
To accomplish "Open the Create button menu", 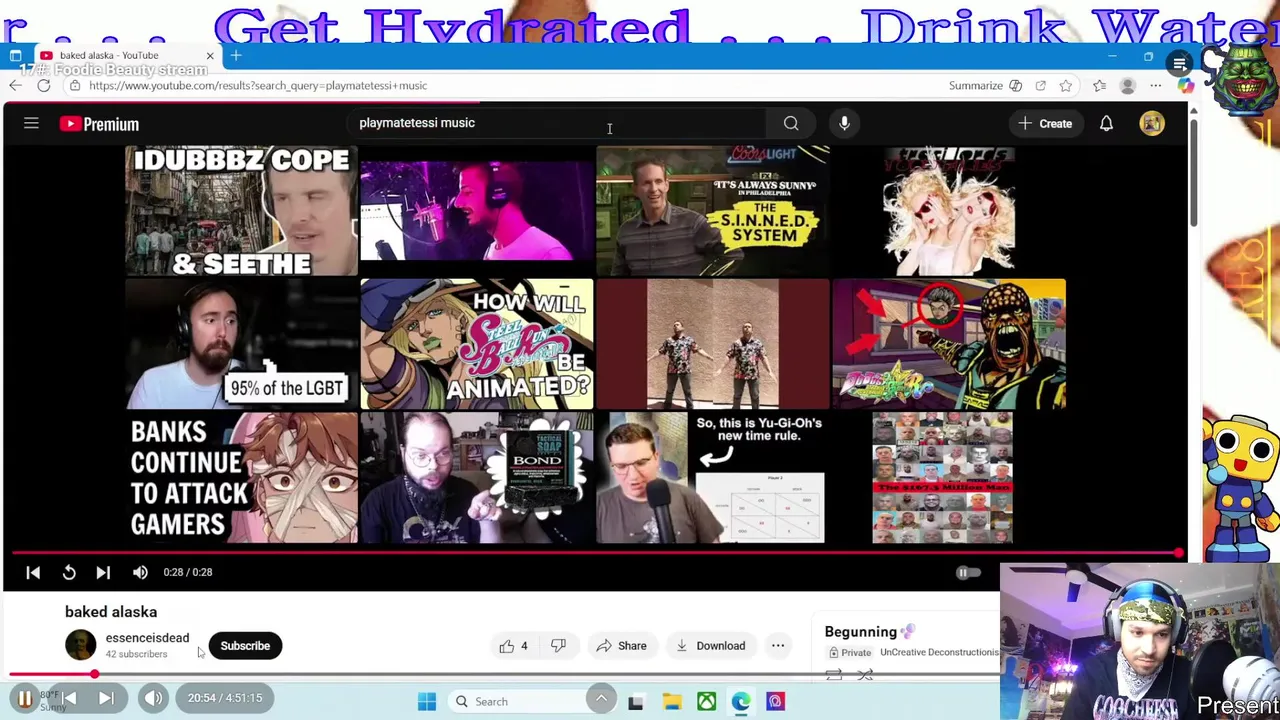I will pyautogui.click(x=1045, y=123).
